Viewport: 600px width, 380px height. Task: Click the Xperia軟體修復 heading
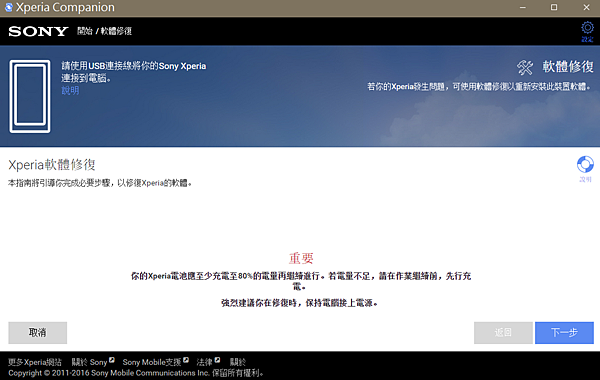pos(52,165)
